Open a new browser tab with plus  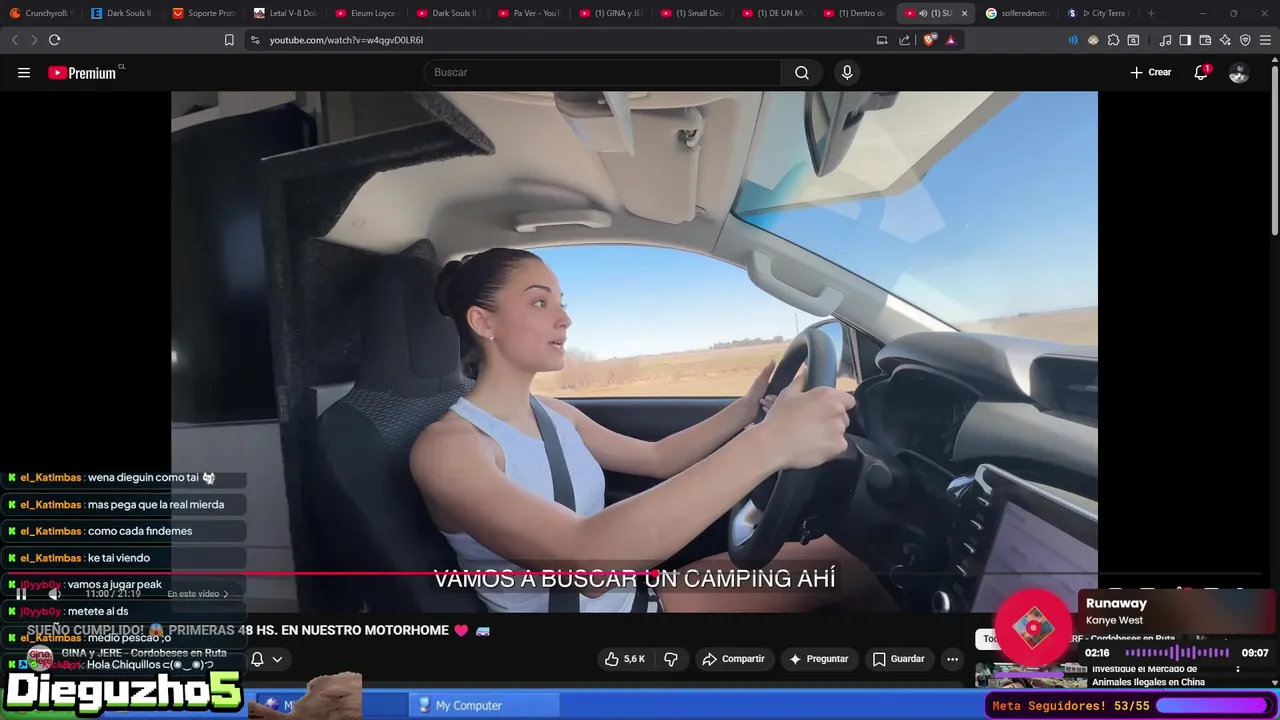1151,13
